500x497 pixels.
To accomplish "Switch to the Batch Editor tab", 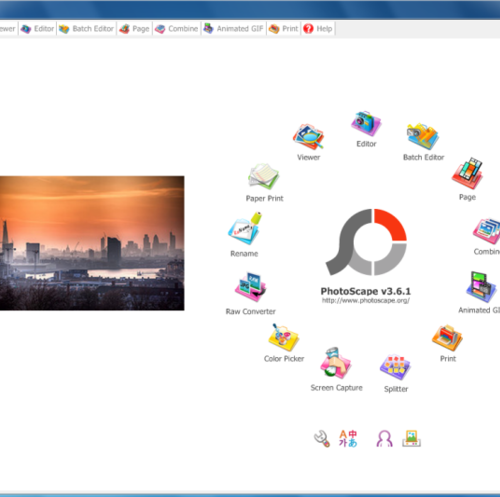I will [87, 29].
